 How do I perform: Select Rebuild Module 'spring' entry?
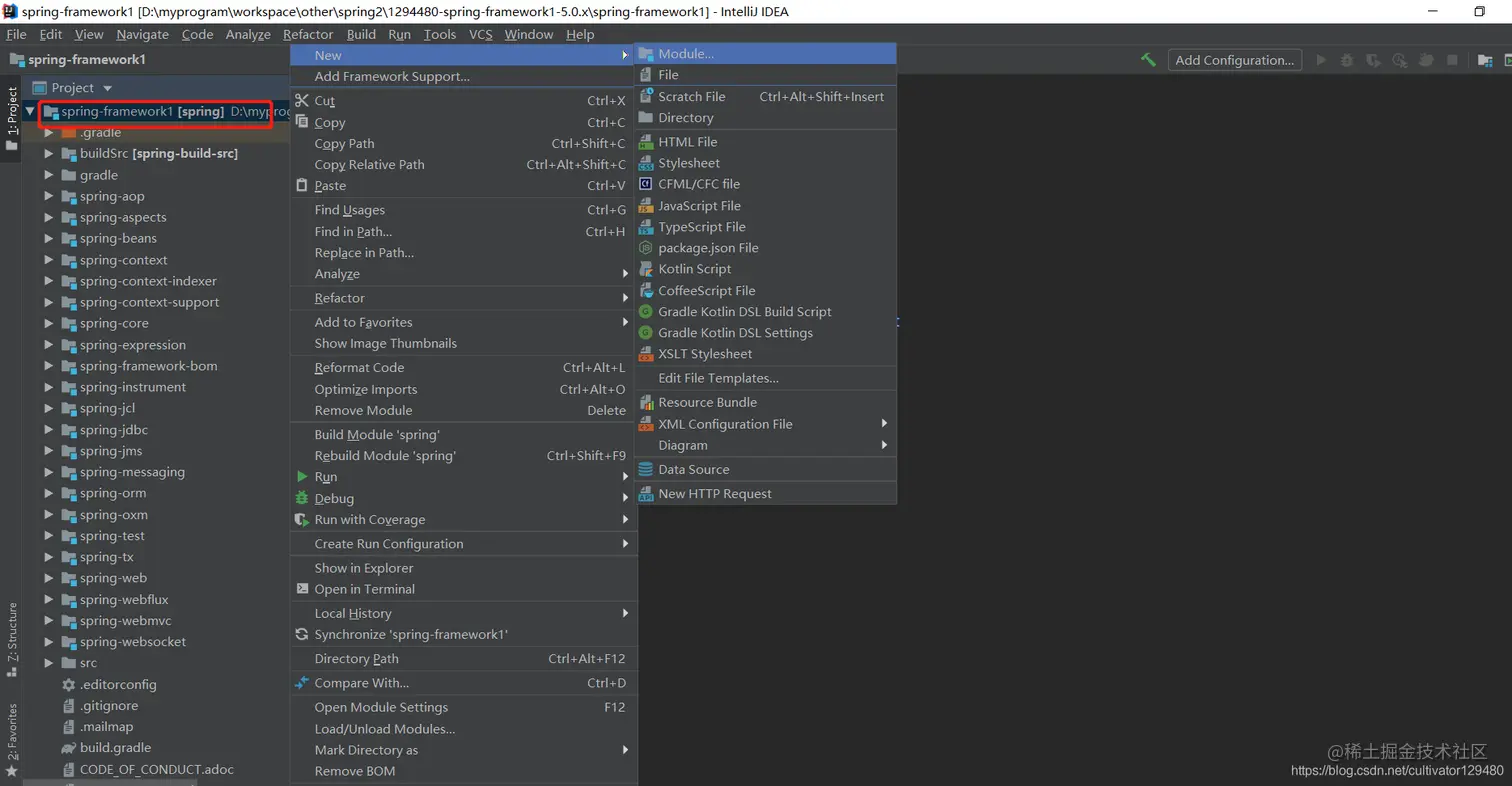pyautogui.click(x=385, y=456)
